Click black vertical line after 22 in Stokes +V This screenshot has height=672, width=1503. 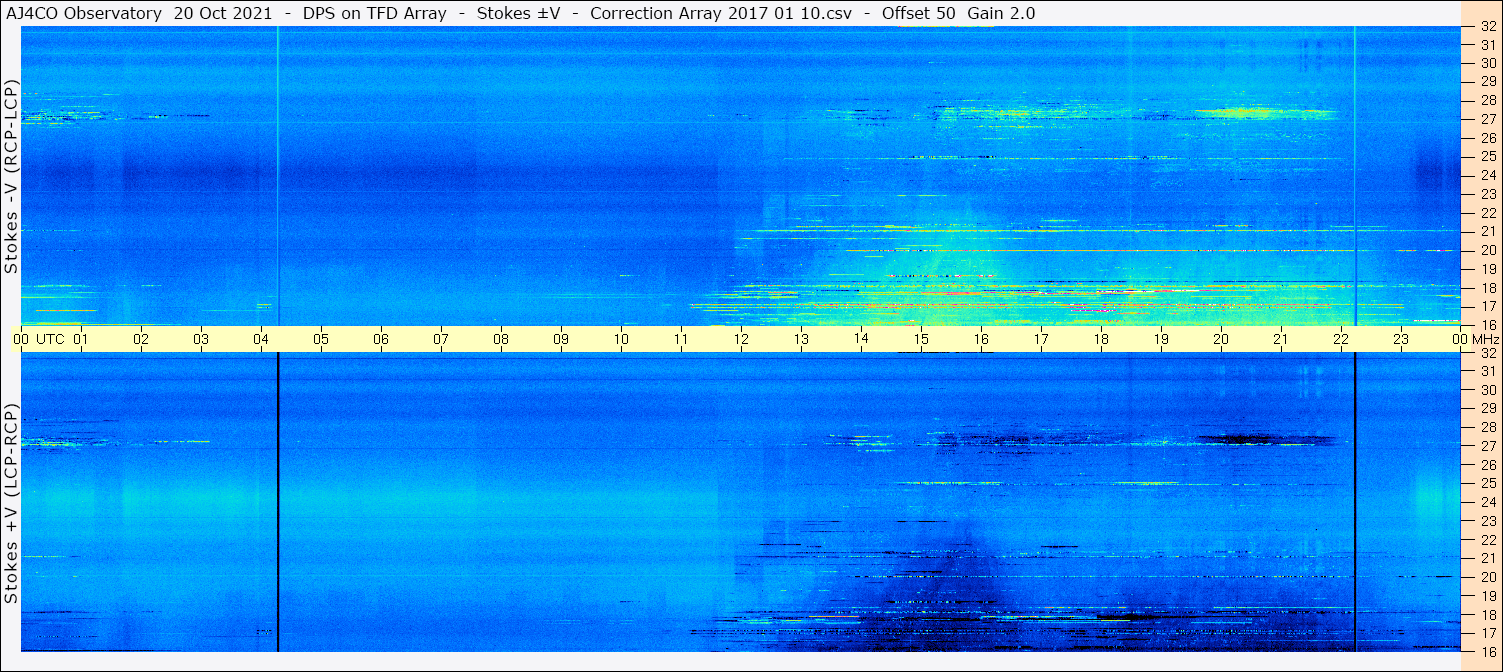[x=1355, y=502]
